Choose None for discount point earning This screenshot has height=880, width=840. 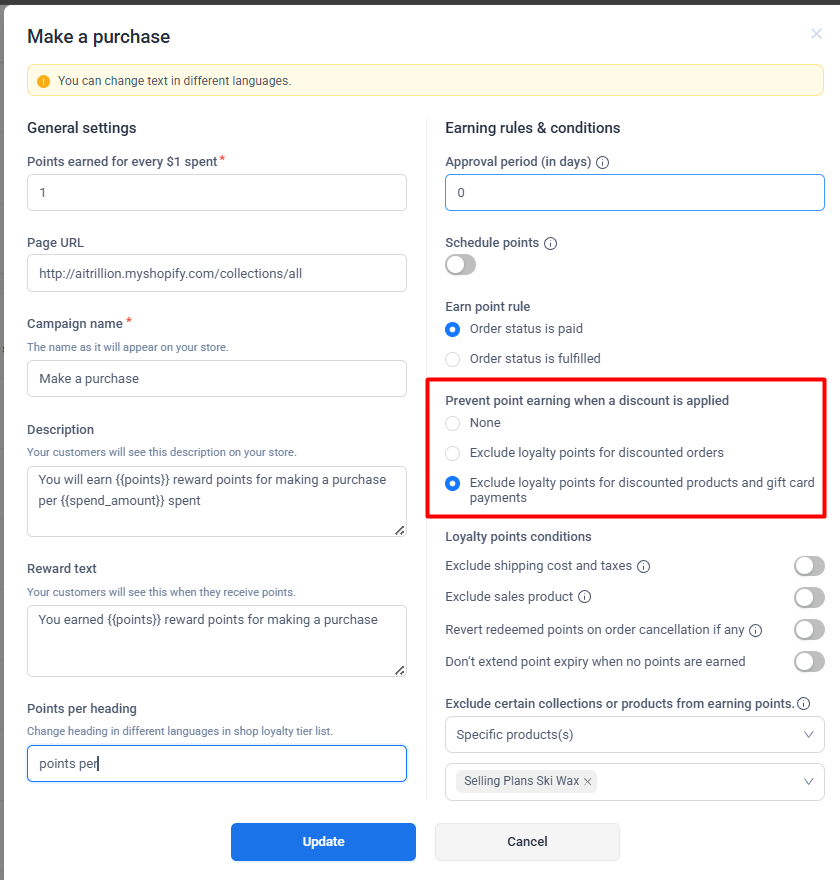pyautogui.click(x=453, y=423)
